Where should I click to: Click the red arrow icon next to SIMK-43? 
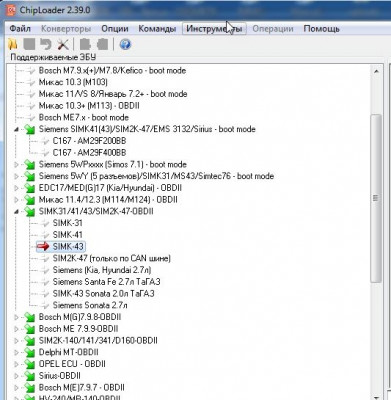point(43,247)
